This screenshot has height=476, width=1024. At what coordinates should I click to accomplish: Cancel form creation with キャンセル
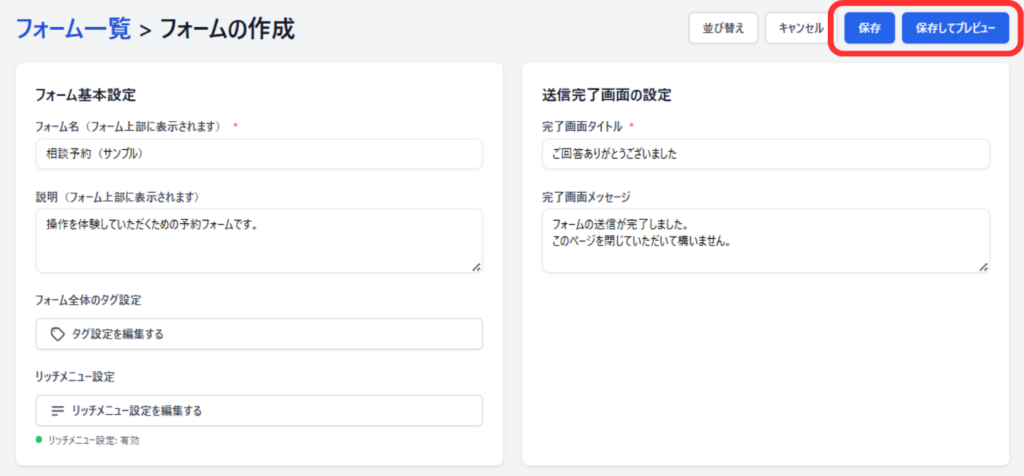point(800,28)
